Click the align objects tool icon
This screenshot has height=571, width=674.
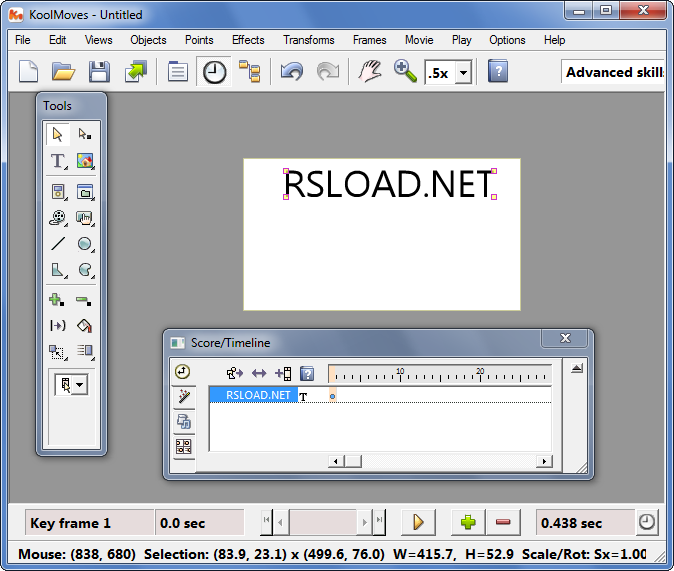pyautogui.click(x=85, y=351)
